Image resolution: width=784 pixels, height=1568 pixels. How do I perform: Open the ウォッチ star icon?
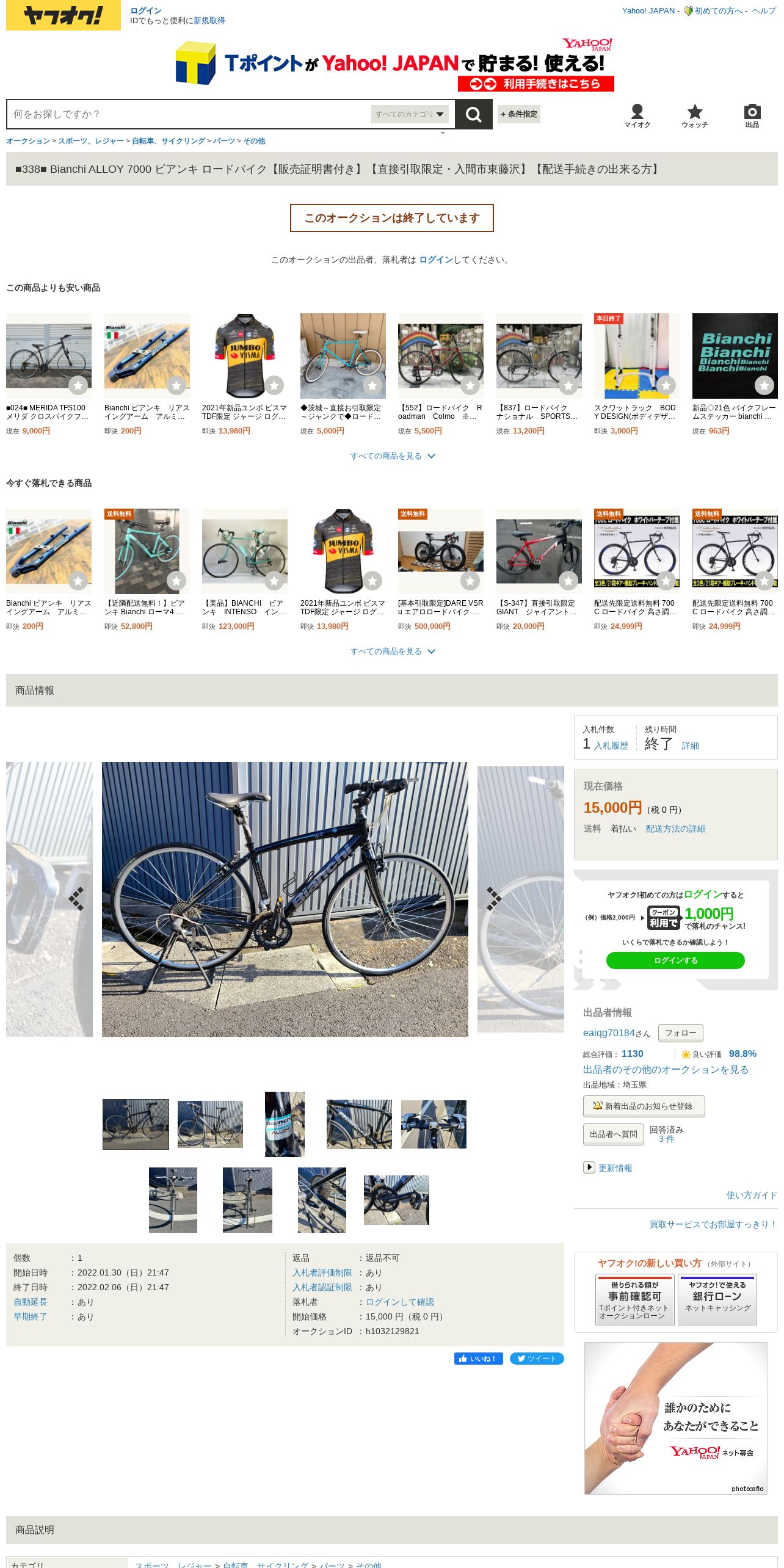[x=695, y=115]
